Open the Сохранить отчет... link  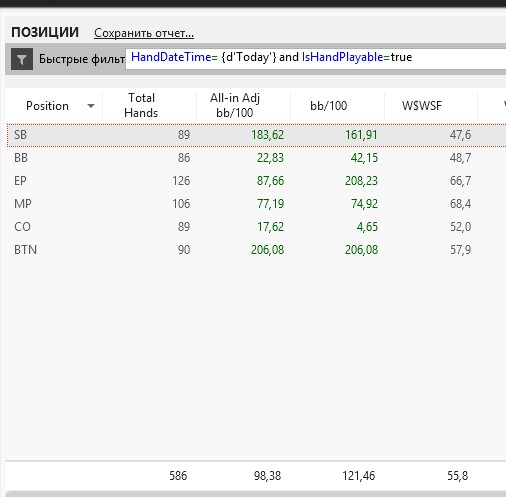click(144, 33)
